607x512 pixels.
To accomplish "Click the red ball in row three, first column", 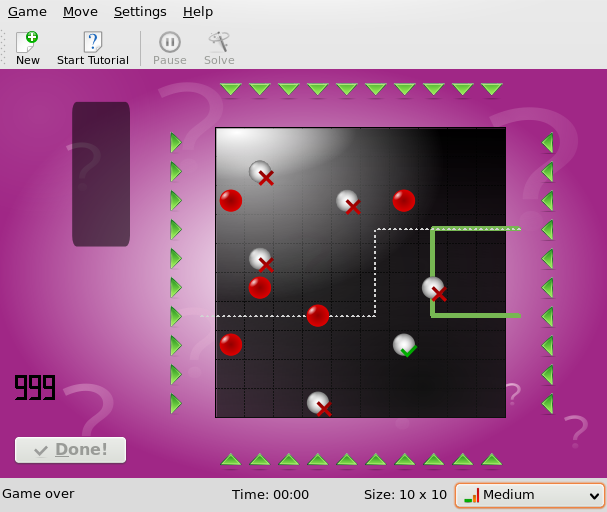I will click(x=231, y=201).
